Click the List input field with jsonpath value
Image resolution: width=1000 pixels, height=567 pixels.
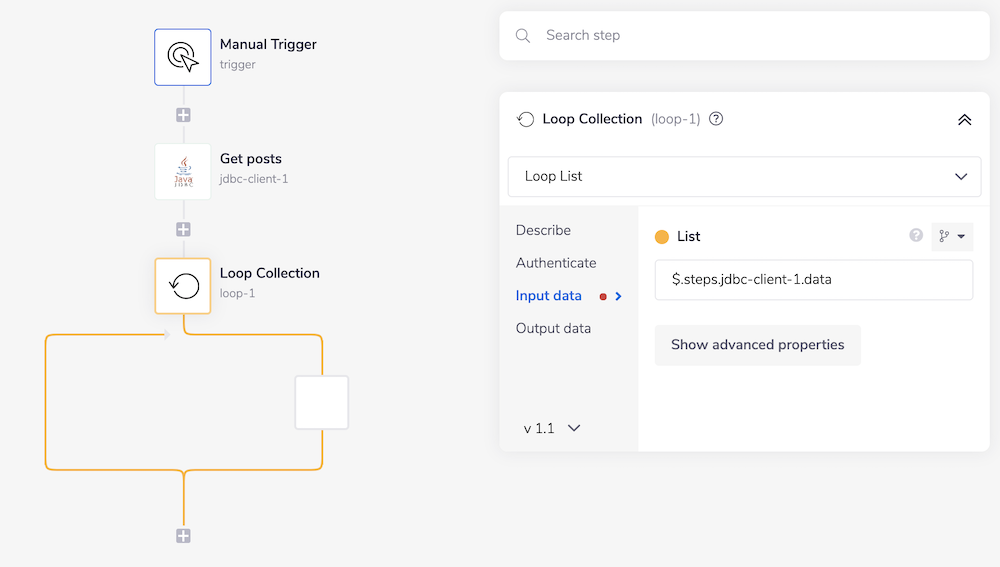click(x=813, y=280)
